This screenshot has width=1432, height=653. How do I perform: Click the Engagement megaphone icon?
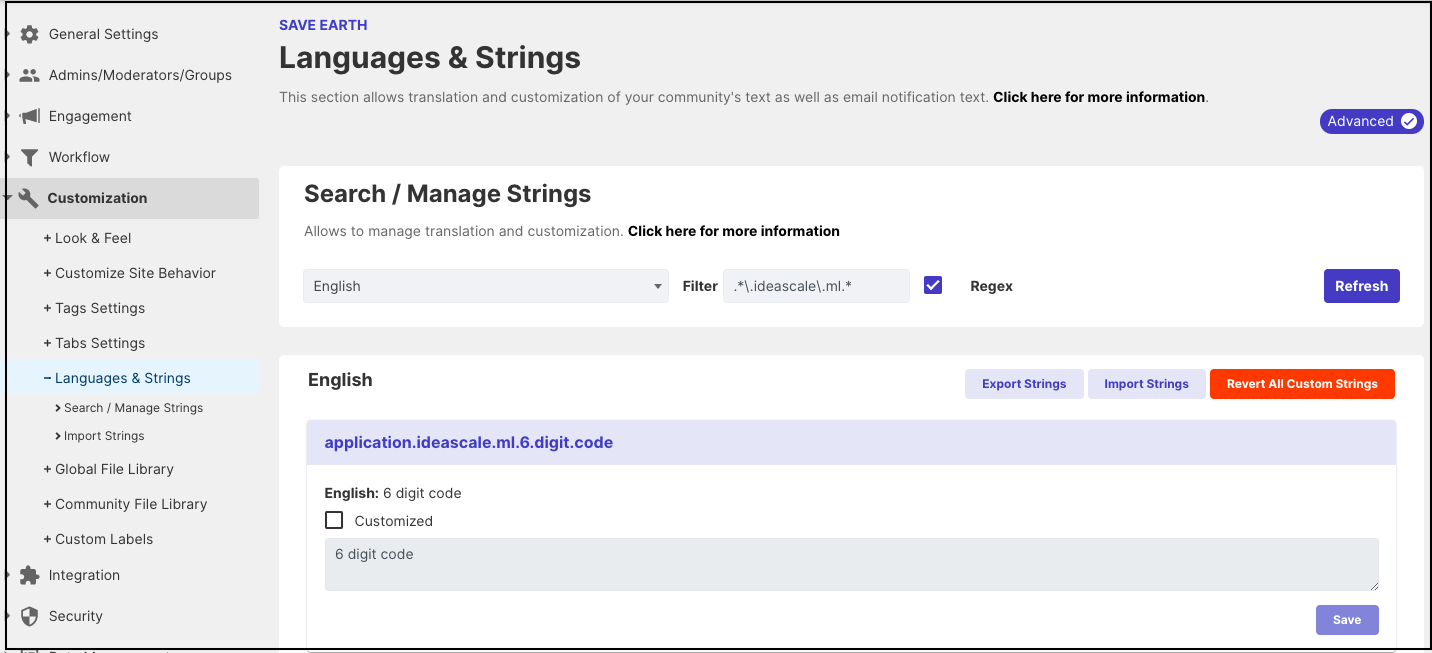tap(29, 115)
